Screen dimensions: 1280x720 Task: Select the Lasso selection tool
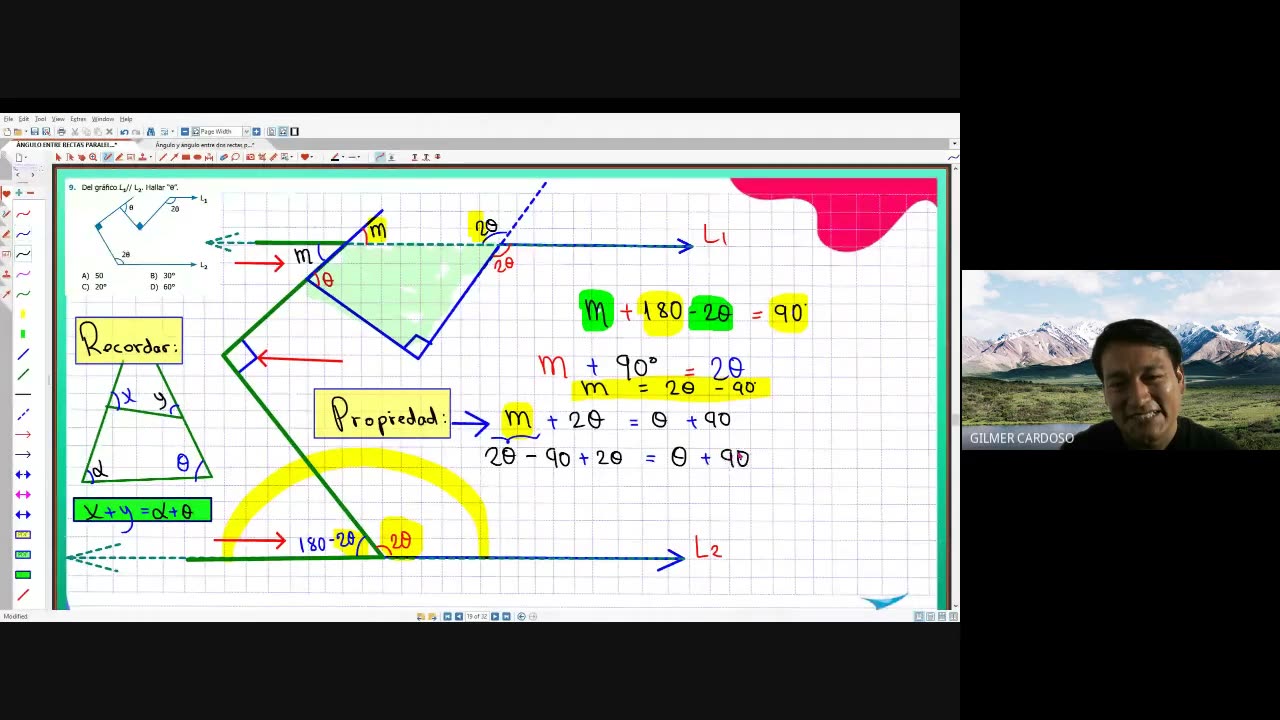[235, 157]
